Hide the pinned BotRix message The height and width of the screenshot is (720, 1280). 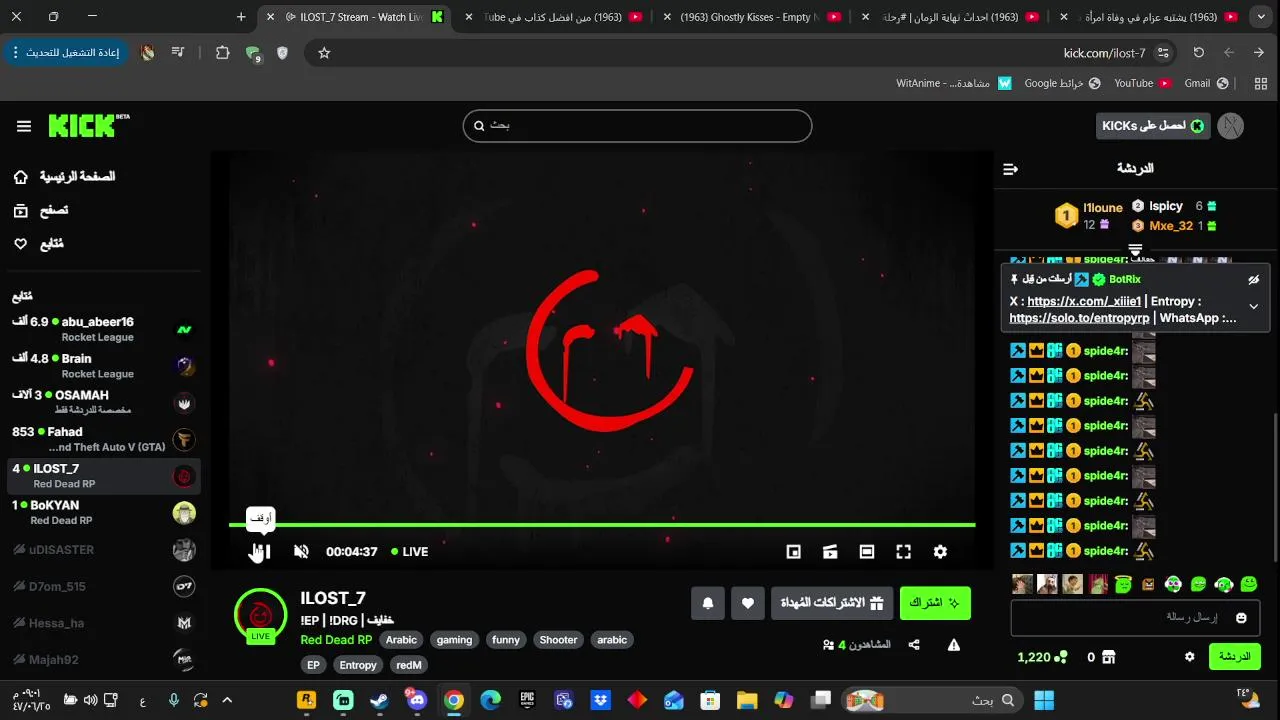point(1253,280)
